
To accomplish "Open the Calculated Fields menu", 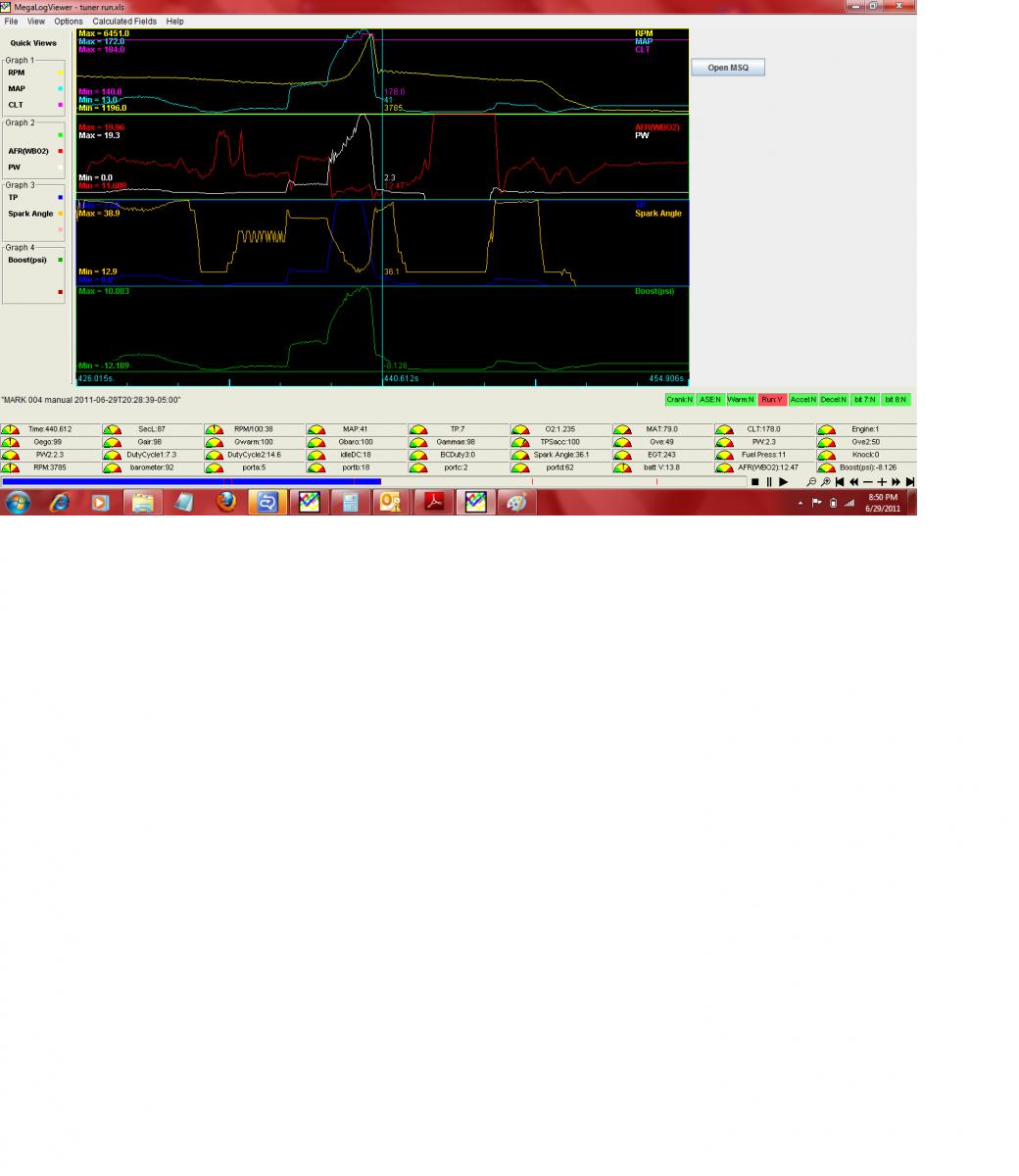I will click(x=124, y=21).
